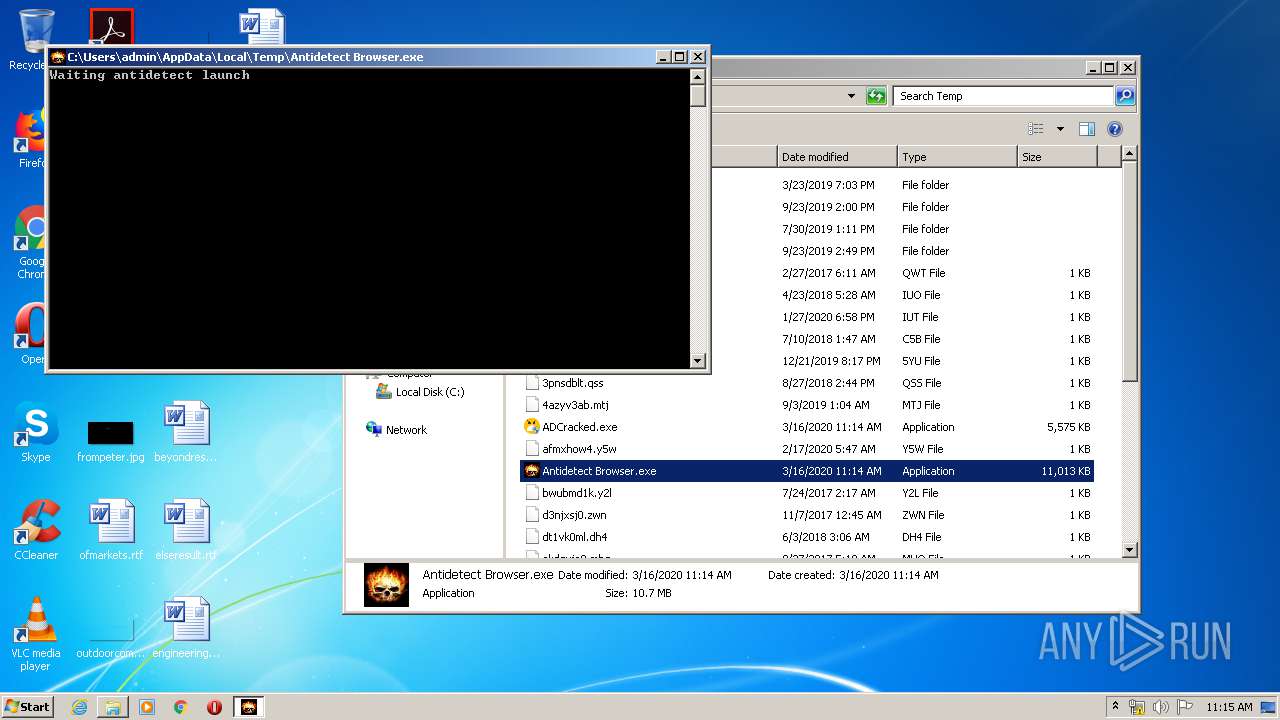Viewport: 1280px width, 720px height.
Task: Click the file list scroll down arrow
Action: click(1129, 550)
